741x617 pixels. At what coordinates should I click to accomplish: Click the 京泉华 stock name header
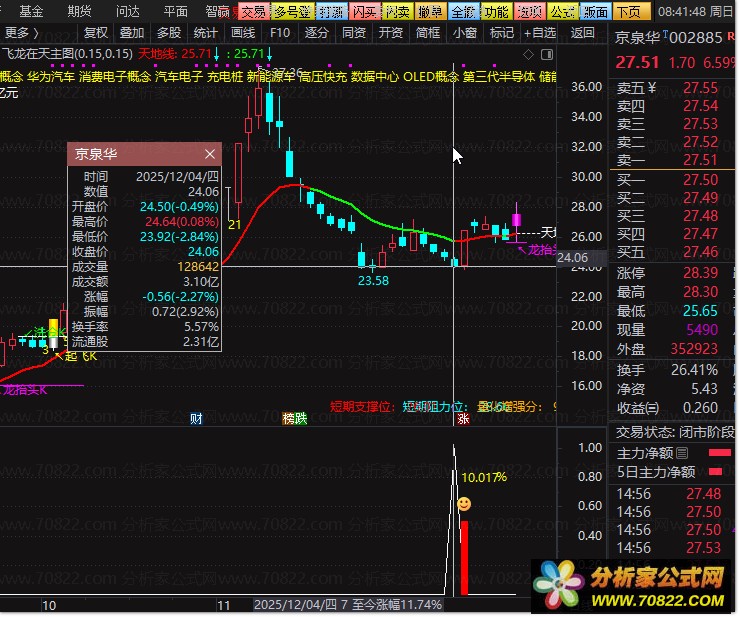tap(637, 37)
